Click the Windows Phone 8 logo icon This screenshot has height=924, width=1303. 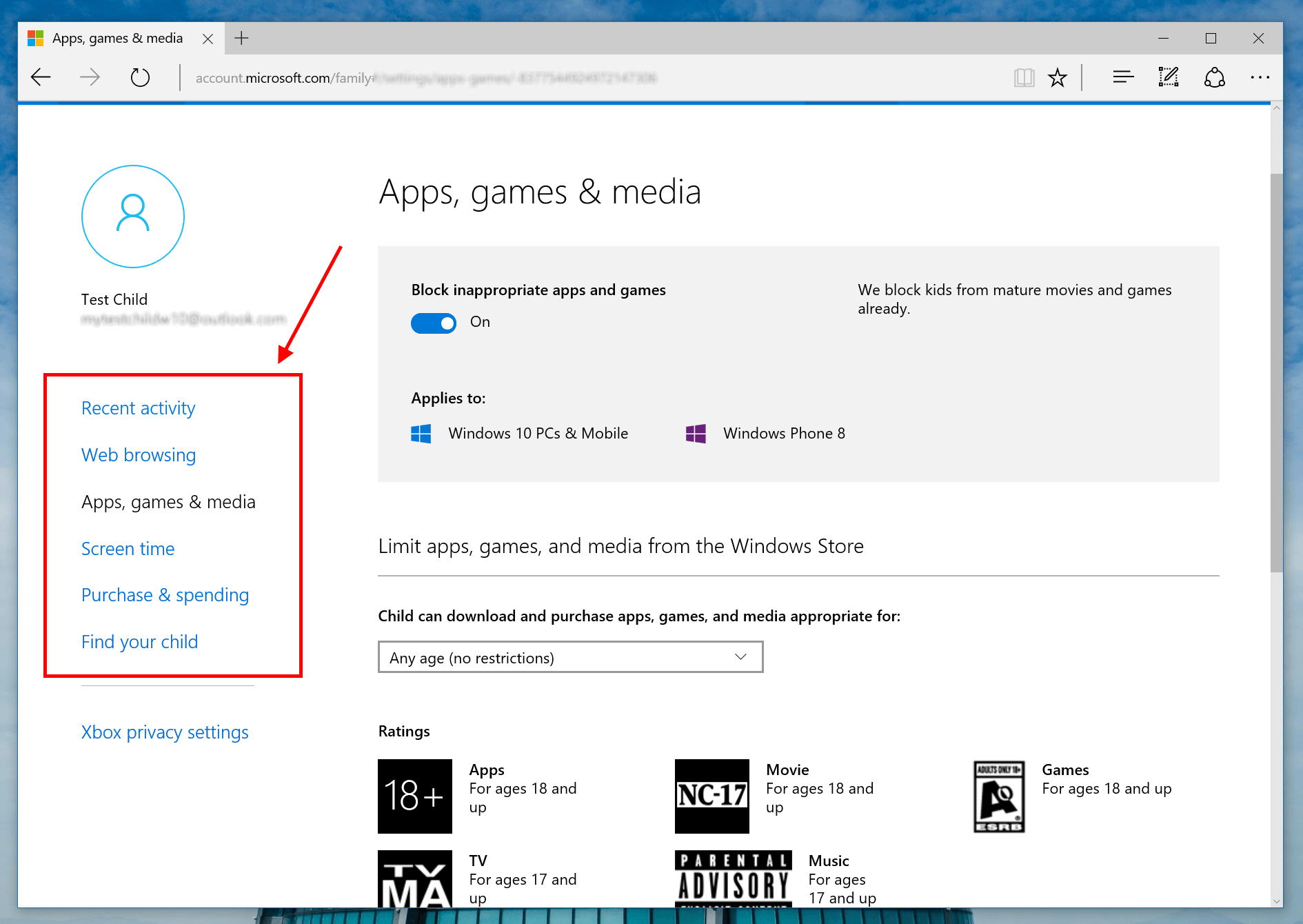coord(696,434)
